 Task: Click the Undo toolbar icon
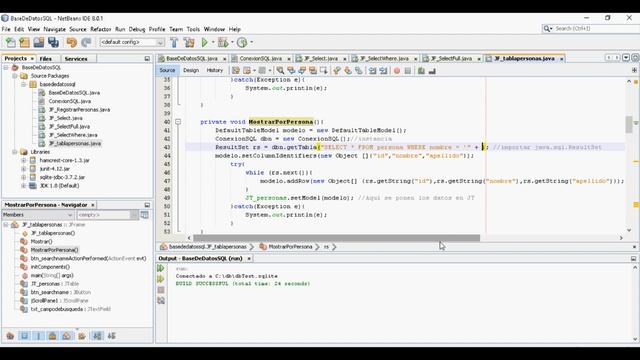tap(72, 42)
